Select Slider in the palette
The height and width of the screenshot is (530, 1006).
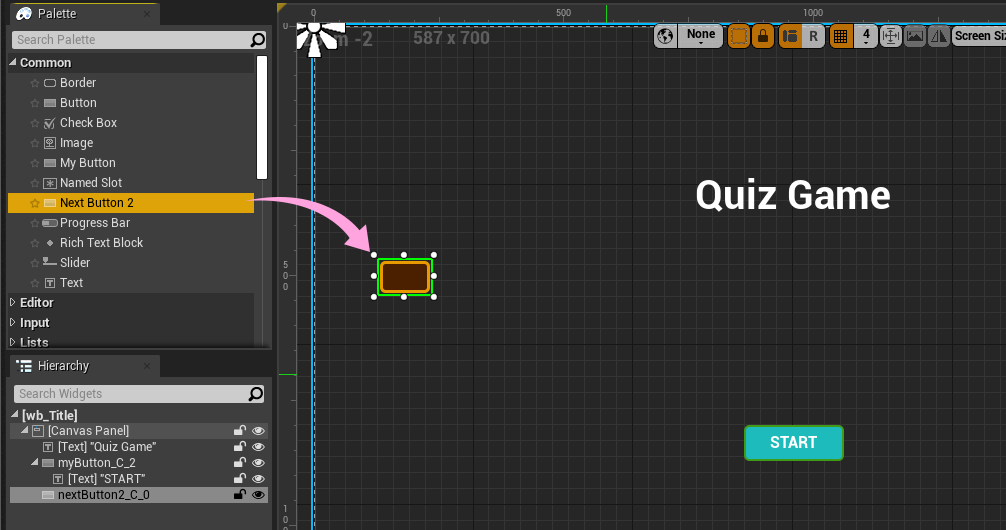coord(131,262)
